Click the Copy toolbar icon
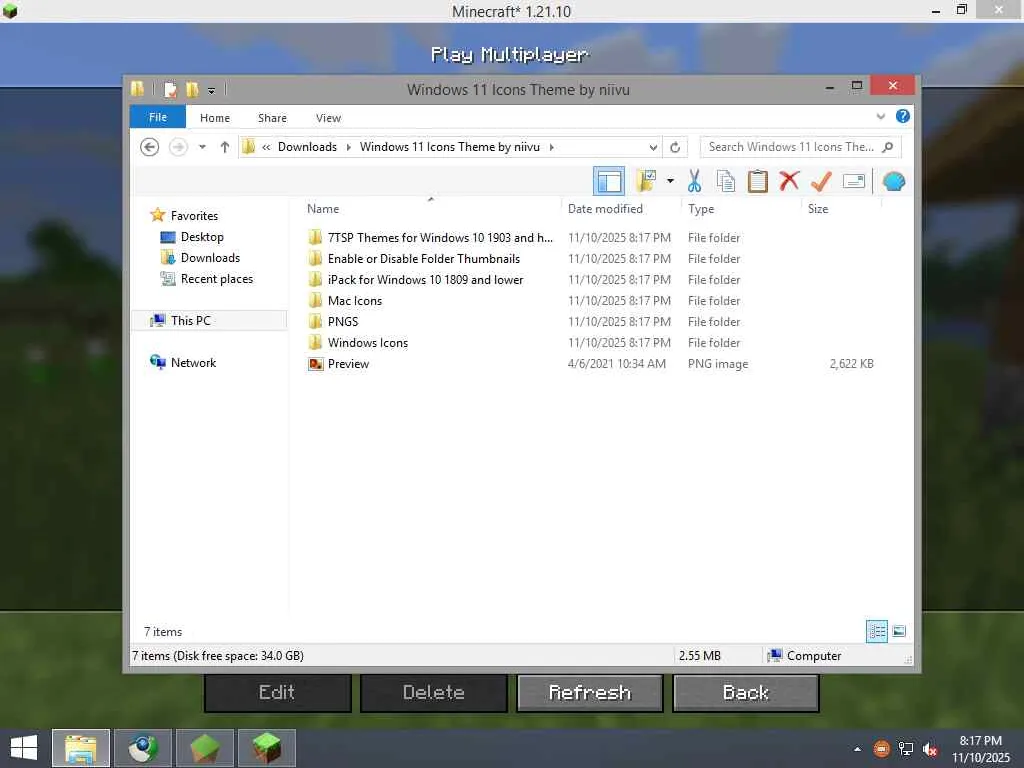The image size is (1024, 768). 726,181
